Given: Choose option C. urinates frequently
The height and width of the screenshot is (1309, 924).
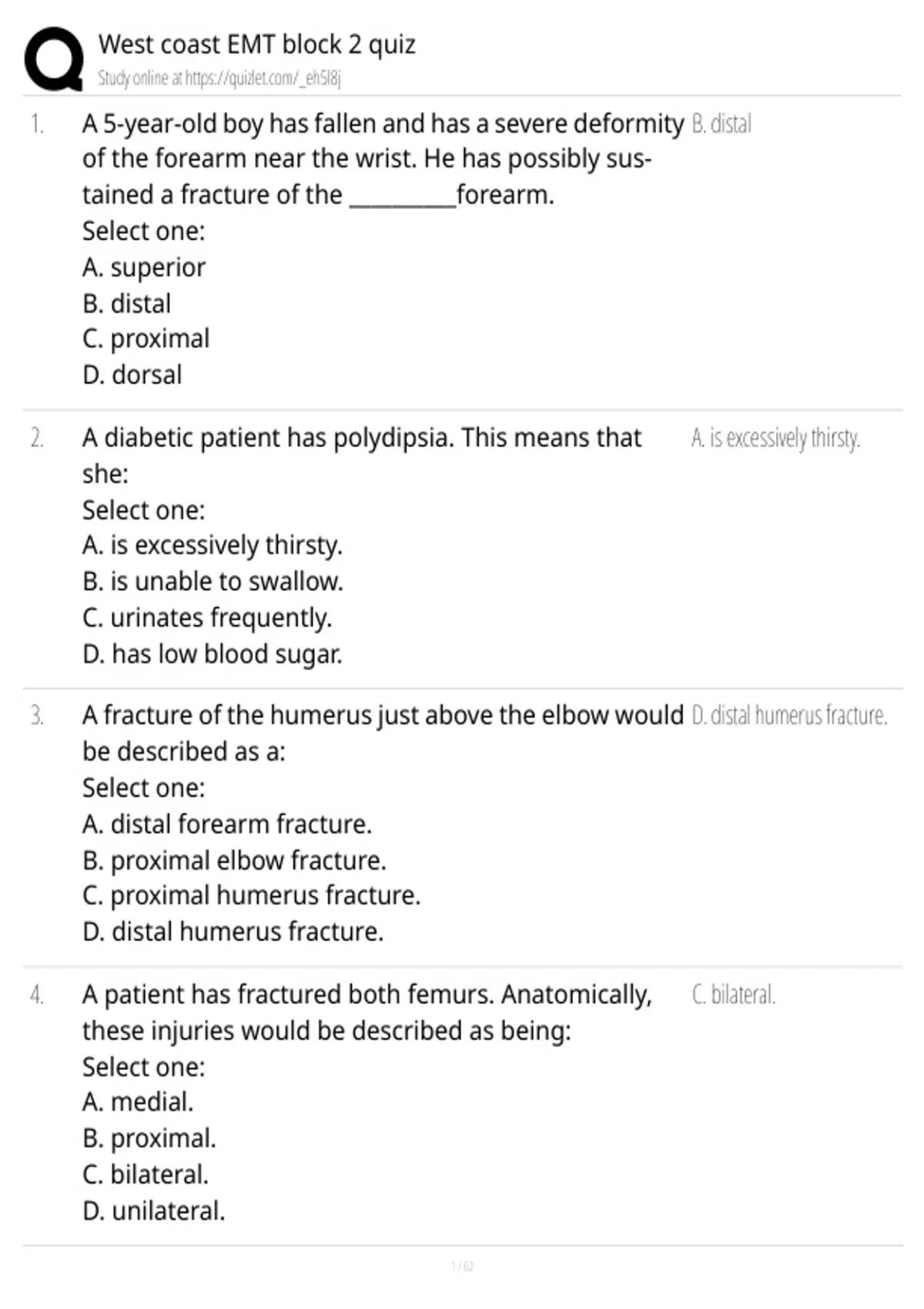Looking at the screenshot, I should click(x=207, y=618).
